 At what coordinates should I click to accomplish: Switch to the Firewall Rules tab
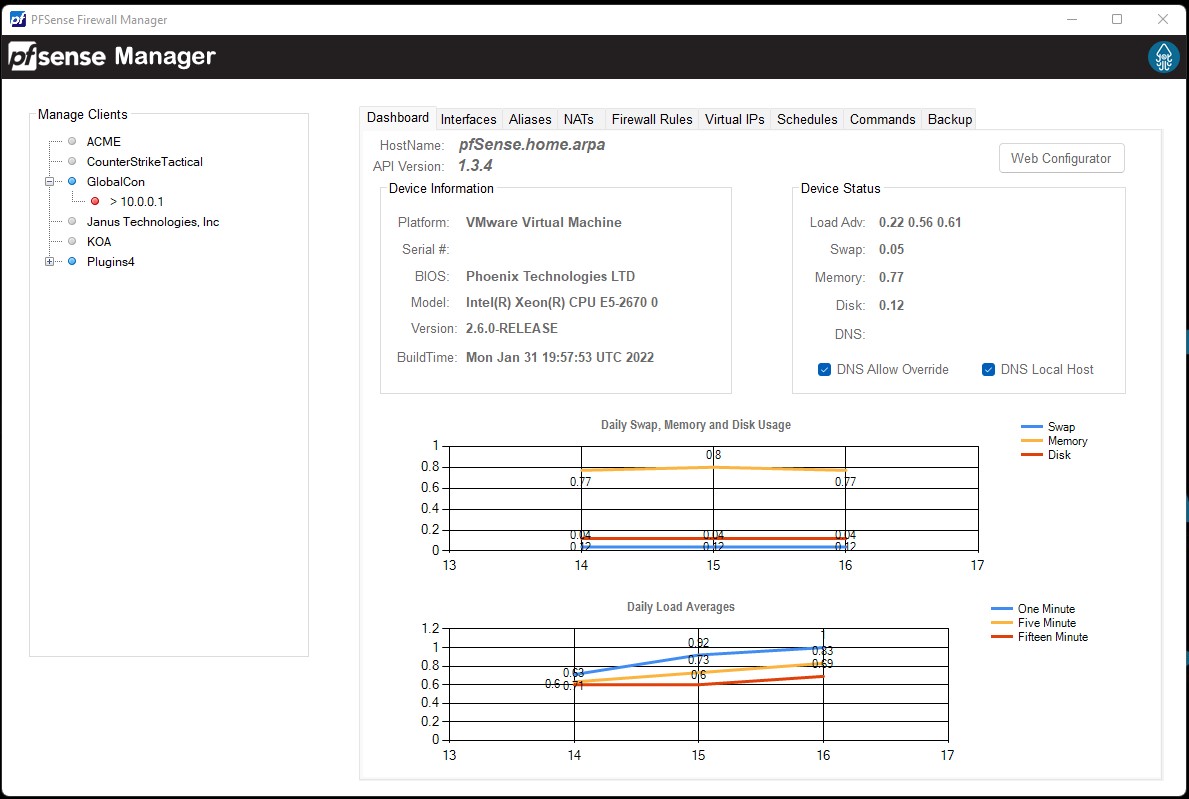(x=652, y=119)
